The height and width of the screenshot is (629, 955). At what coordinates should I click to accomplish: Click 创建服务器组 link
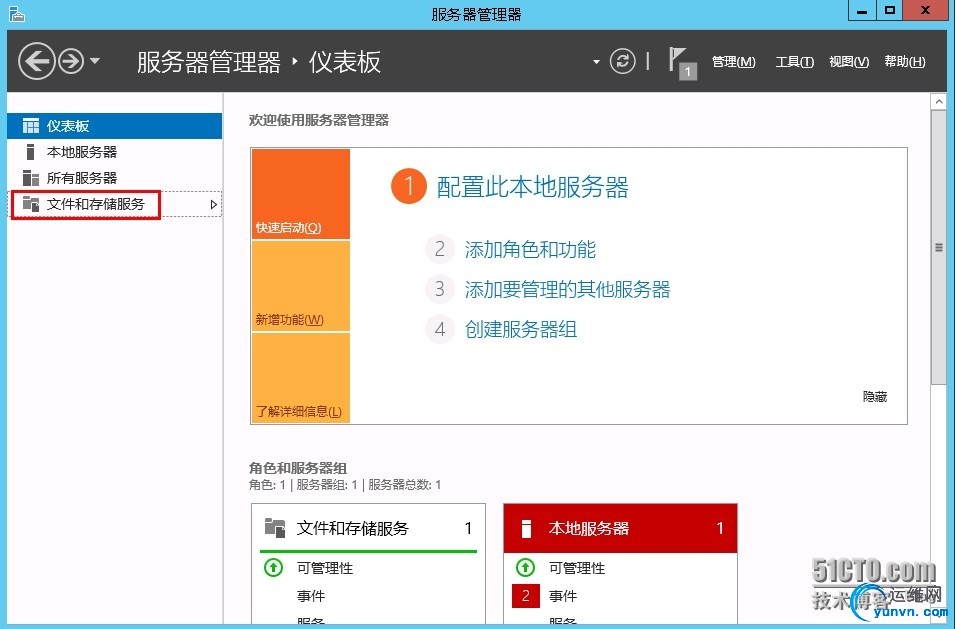click(x=521, y=329)
